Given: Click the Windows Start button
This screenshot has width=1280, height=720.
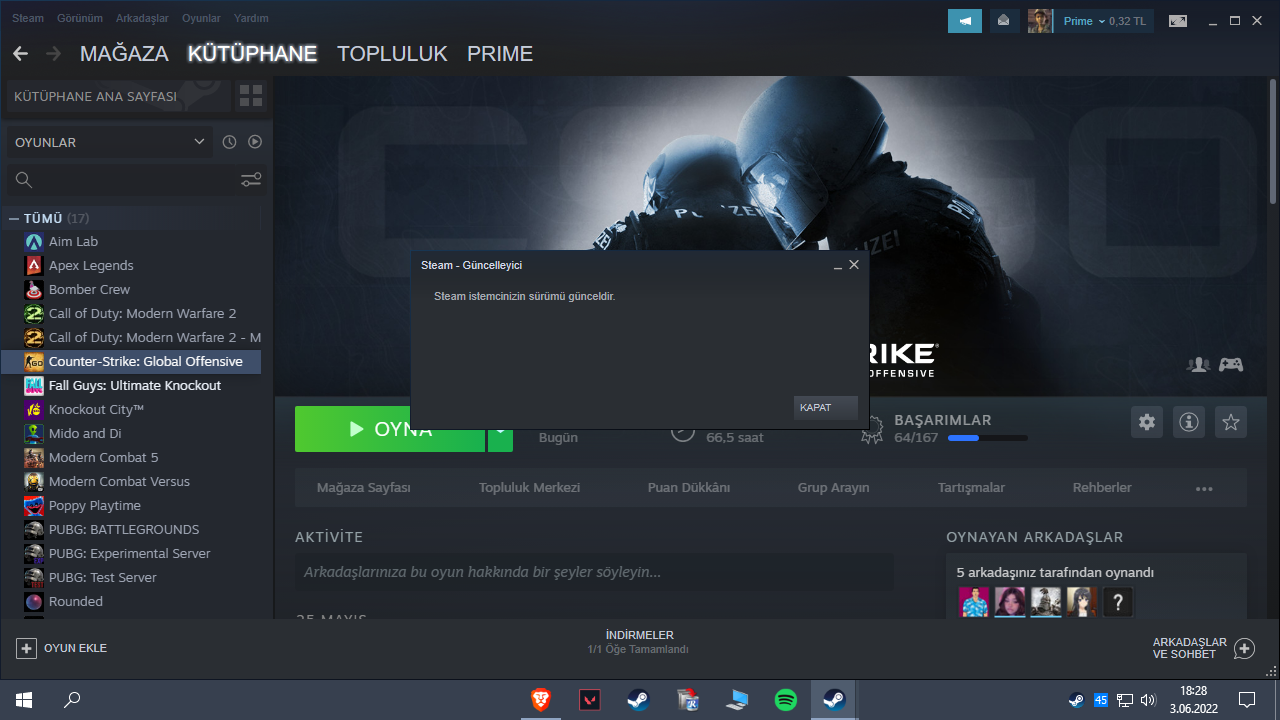Looking at the screenshot, I should 24,700.
